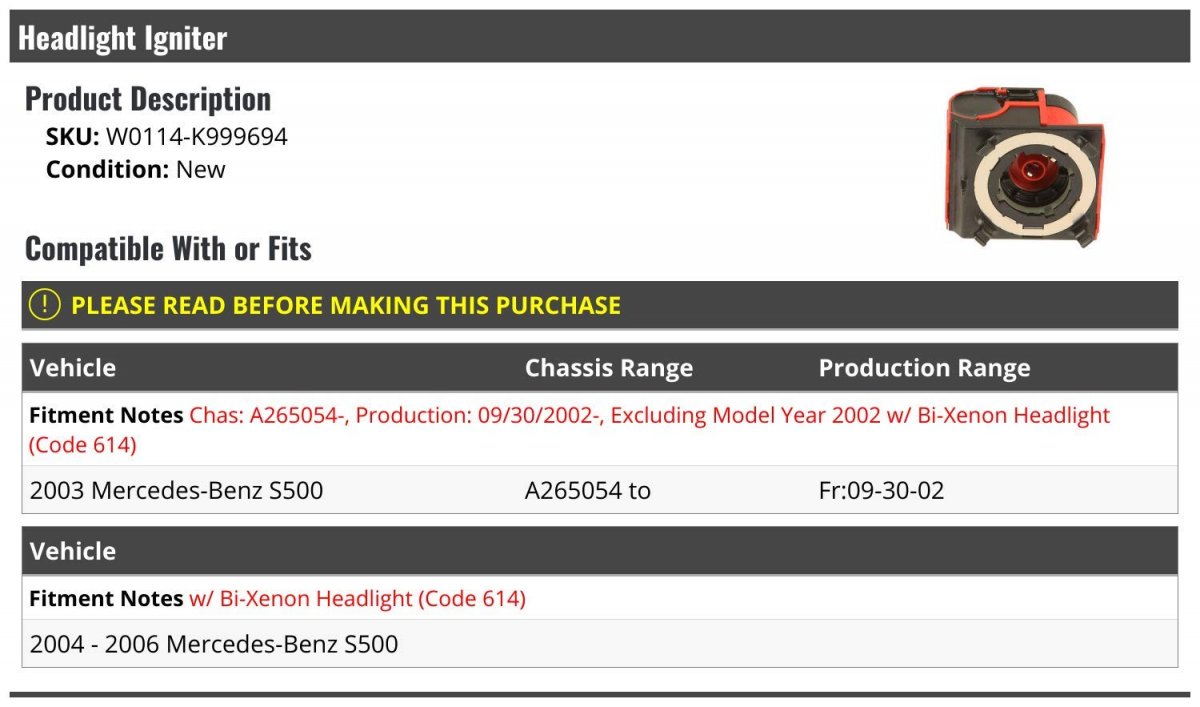Click the warning exclamation icon
Viewport: 1200px width, 707px height.
click(44, 305)
